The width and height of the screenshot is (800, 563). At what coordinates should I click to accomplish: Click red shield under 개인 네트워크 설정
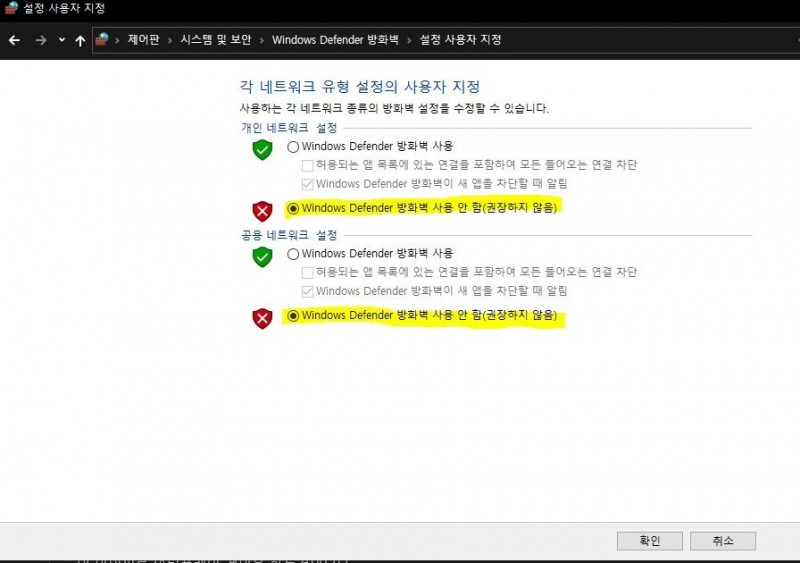(x=262, y=211)
